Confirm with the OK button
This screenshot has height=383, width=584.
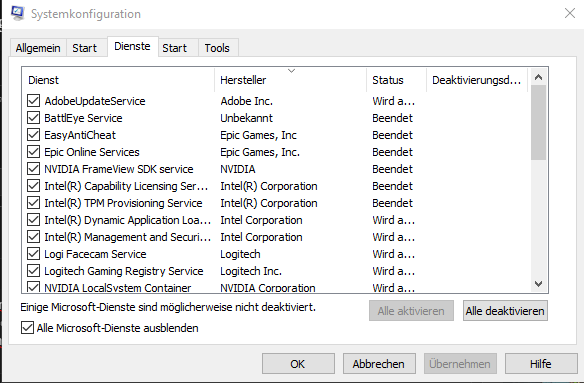pyautogui.click(x=298, y=364)
